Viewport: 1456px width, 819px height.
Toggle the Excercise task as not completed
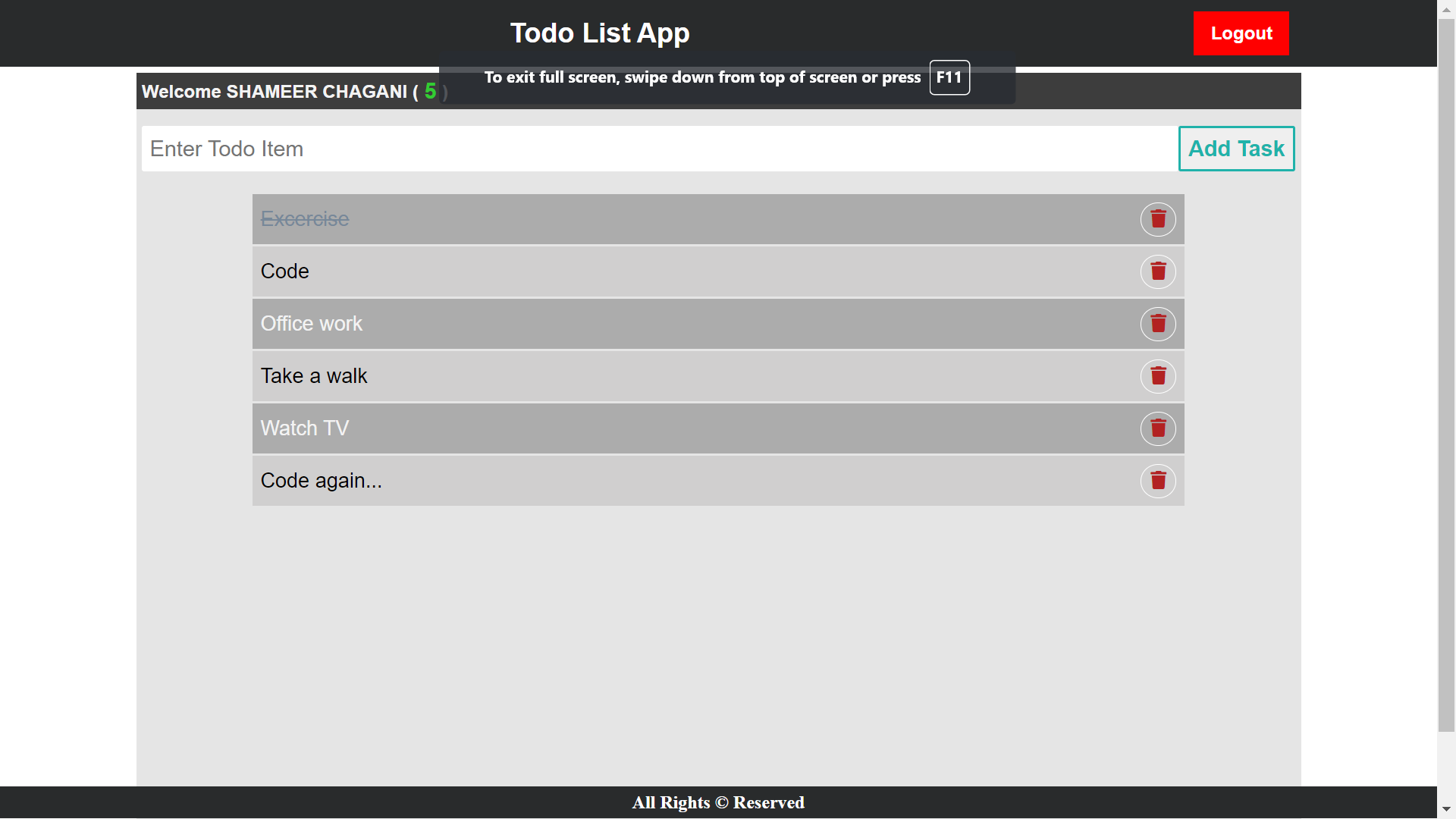point(305,219)
